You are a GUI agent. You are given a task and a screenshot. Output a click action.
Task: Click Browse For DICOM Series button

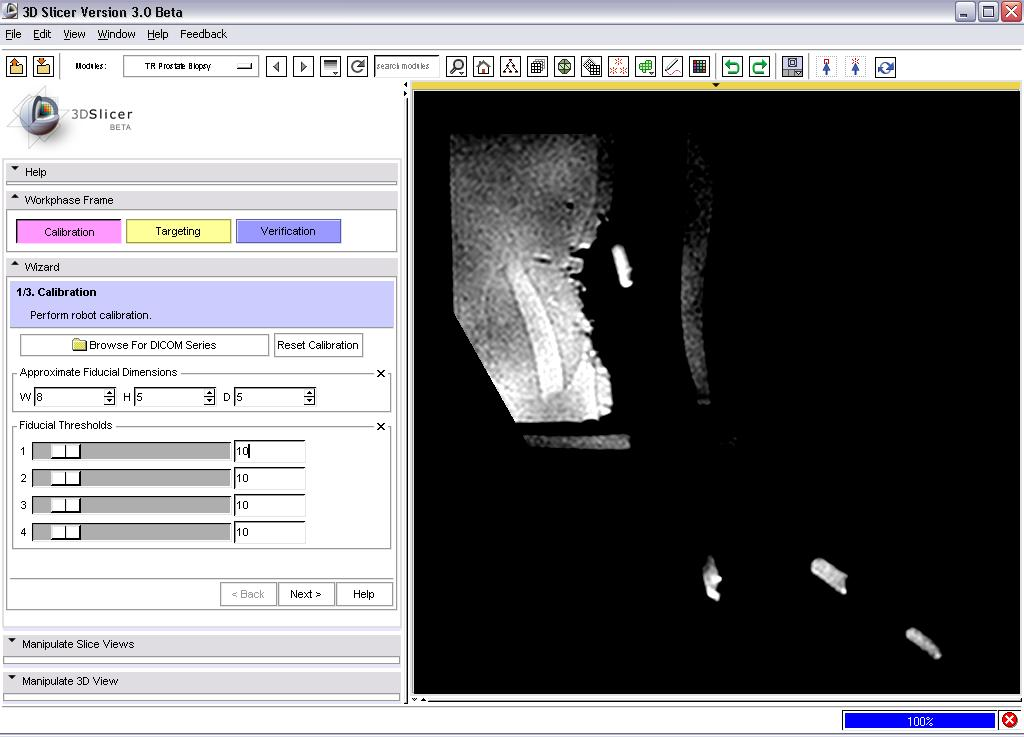click(x=144, y=345)
